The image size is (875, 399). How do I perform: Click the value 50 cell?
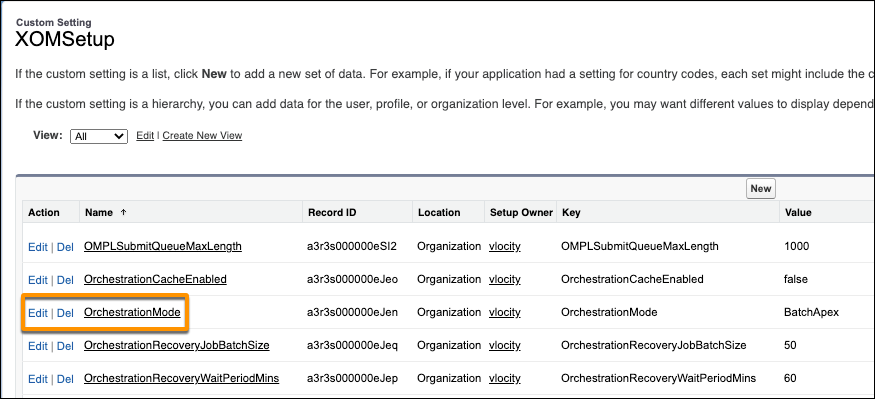tap(790, 345)
